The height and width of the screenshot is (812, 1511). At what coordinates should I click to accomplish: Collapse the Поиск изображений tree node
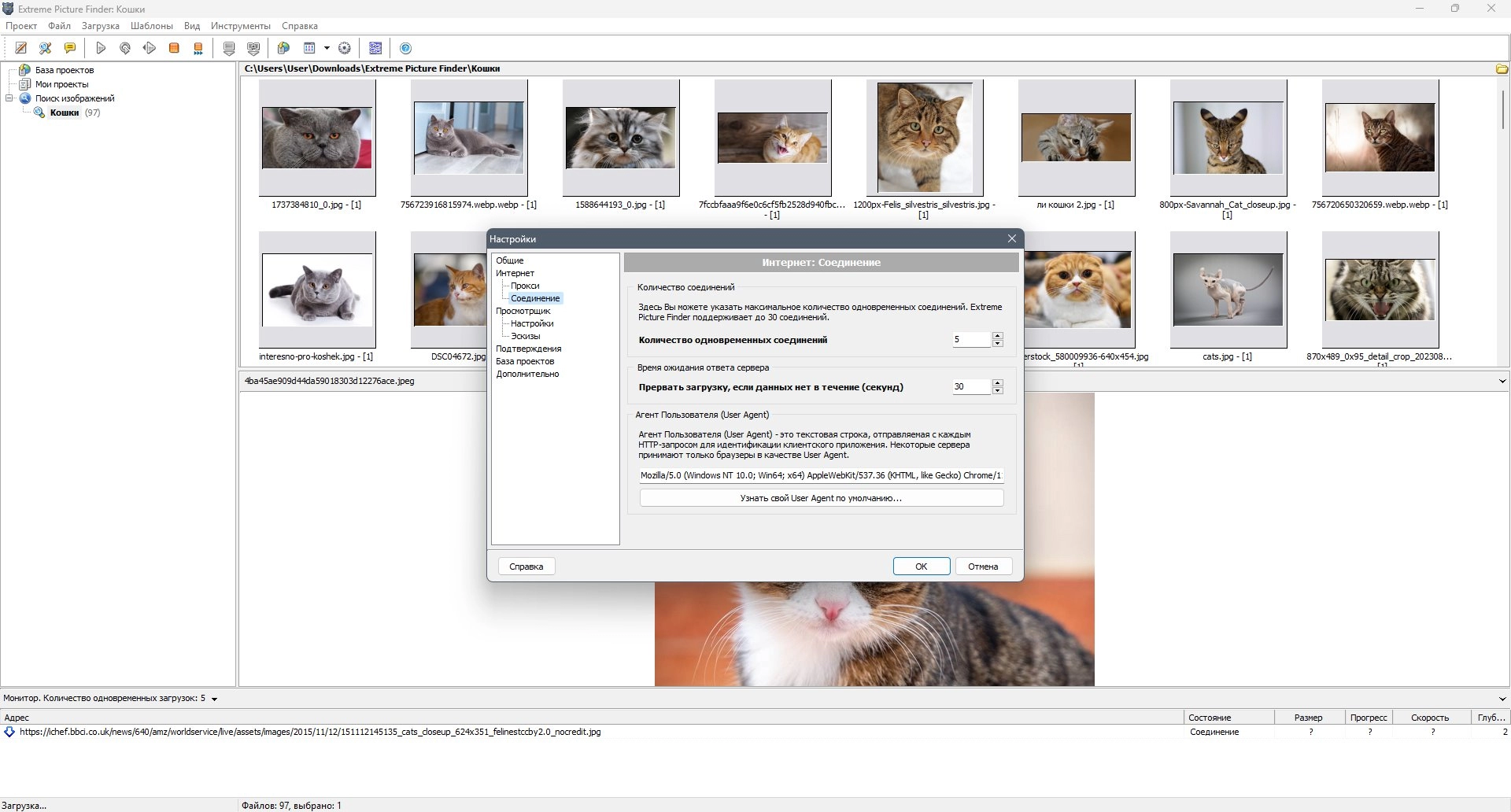coord(9,98)
